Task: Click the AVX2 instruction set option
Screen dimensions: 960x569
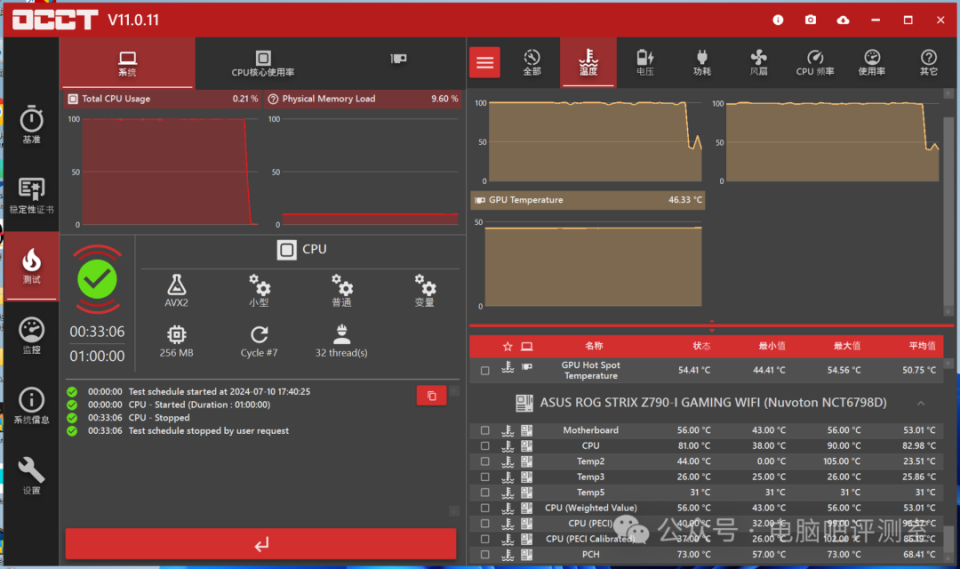Action: (176, 290)
